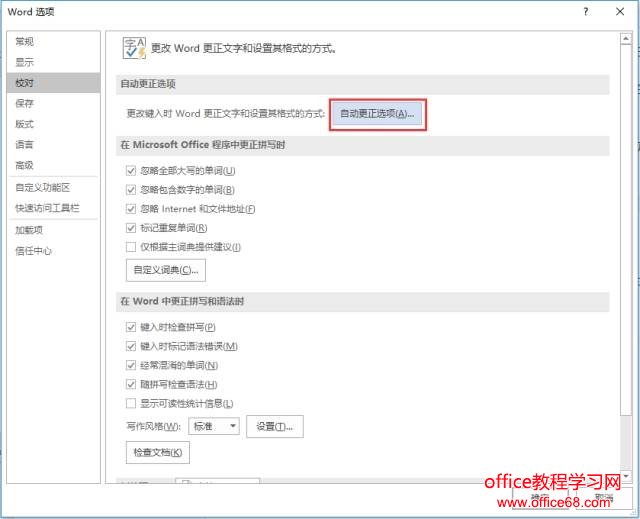Select the 校对 category

click(x=53, y=83)
